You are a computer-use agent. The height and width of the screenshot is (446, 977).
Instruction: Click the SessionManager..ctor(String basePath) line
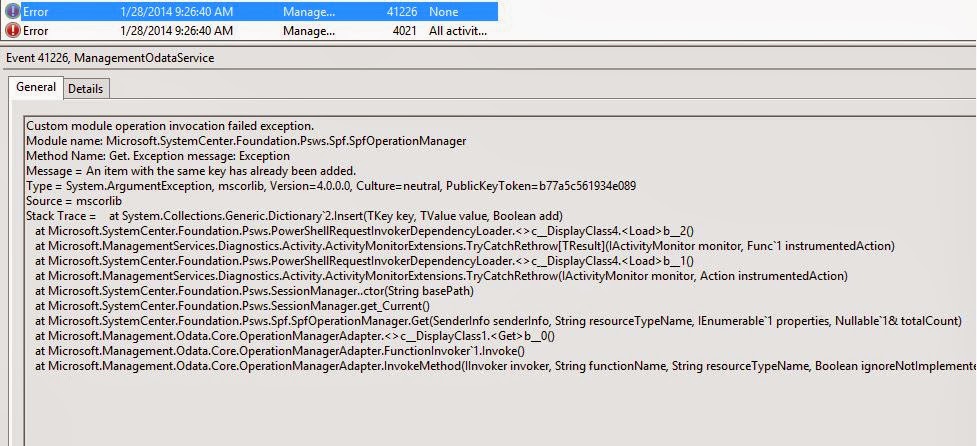(254, 291)
